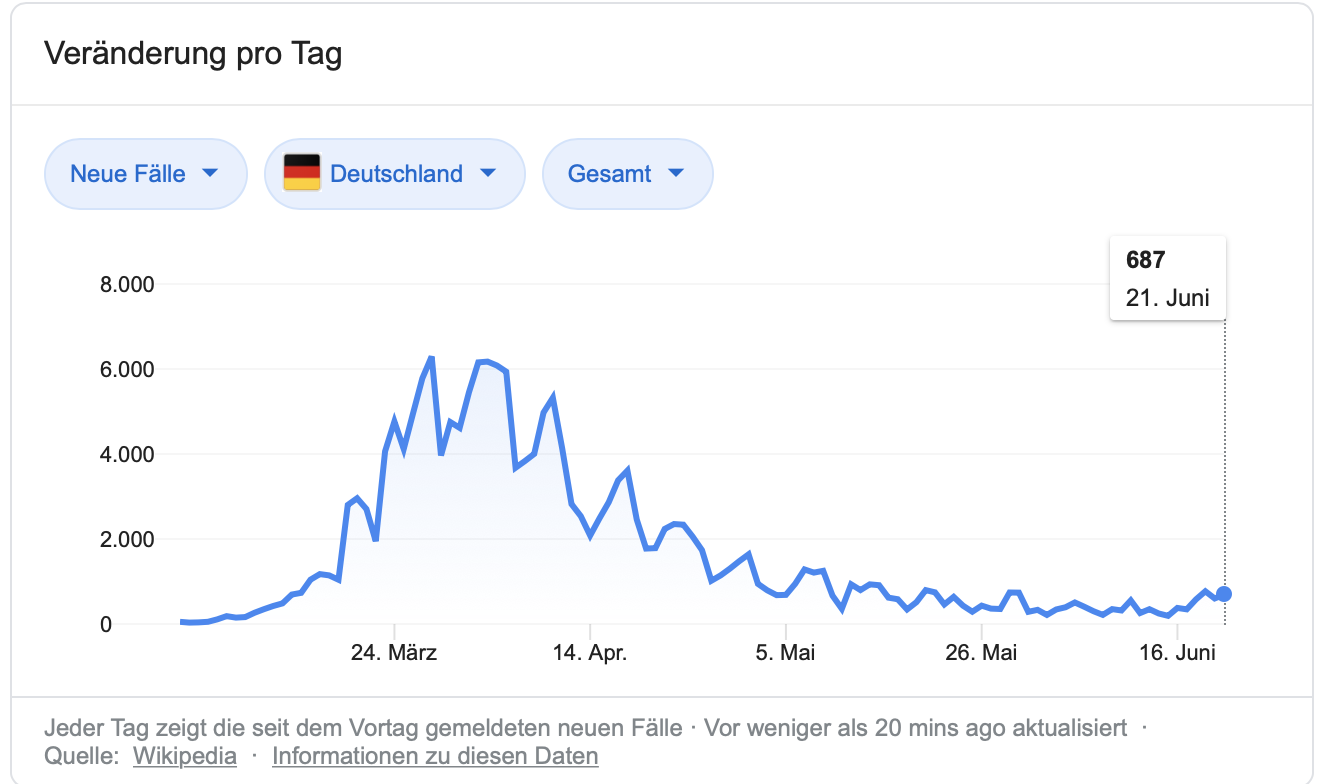Viewport: 1334px width, 784px height.
Task: Click the 6.000 y-axis label
Action: pyautogui.click(x=127, y=370)
